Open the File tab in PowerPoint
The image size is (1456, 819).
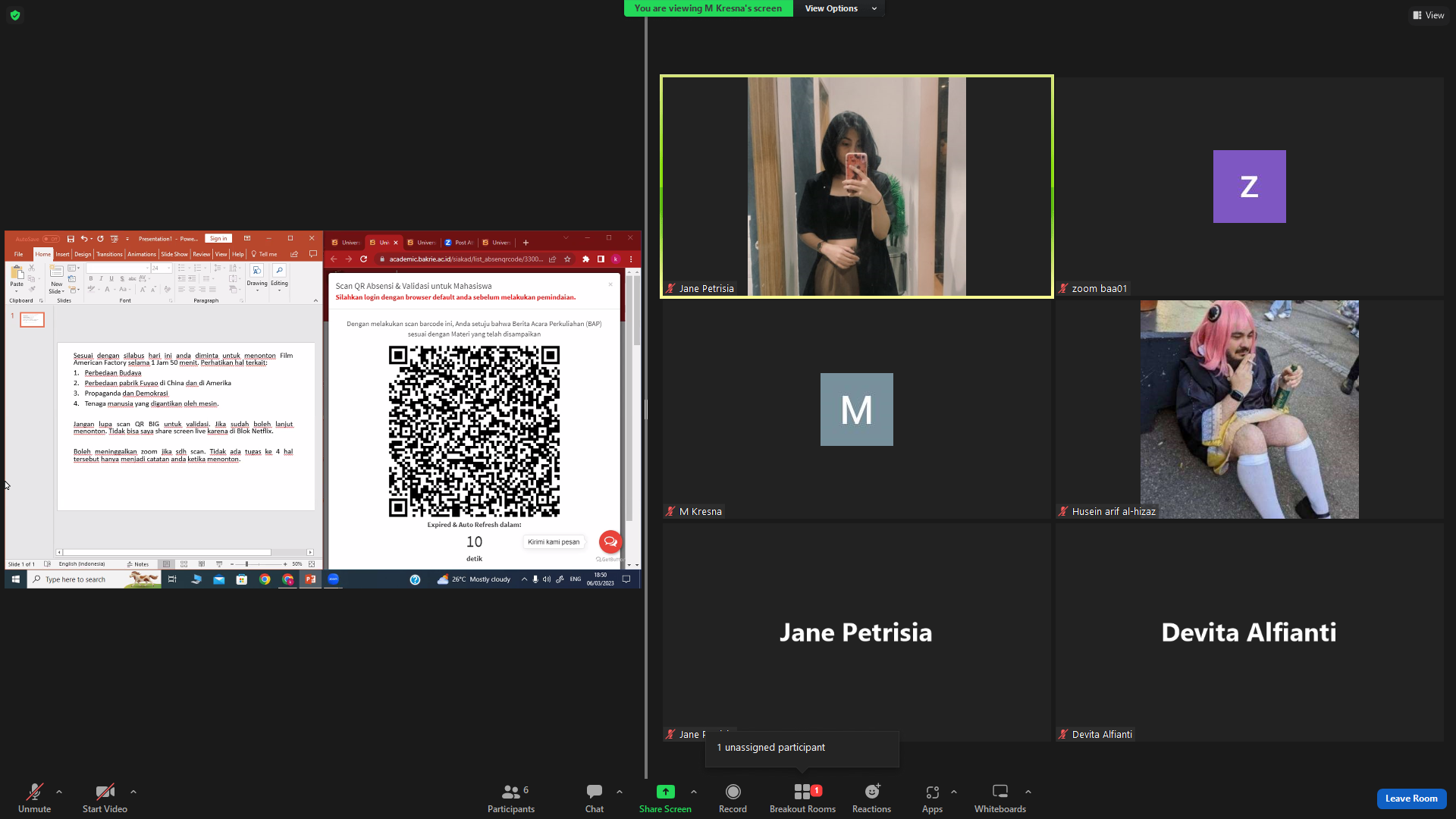(x=19, y=254)
